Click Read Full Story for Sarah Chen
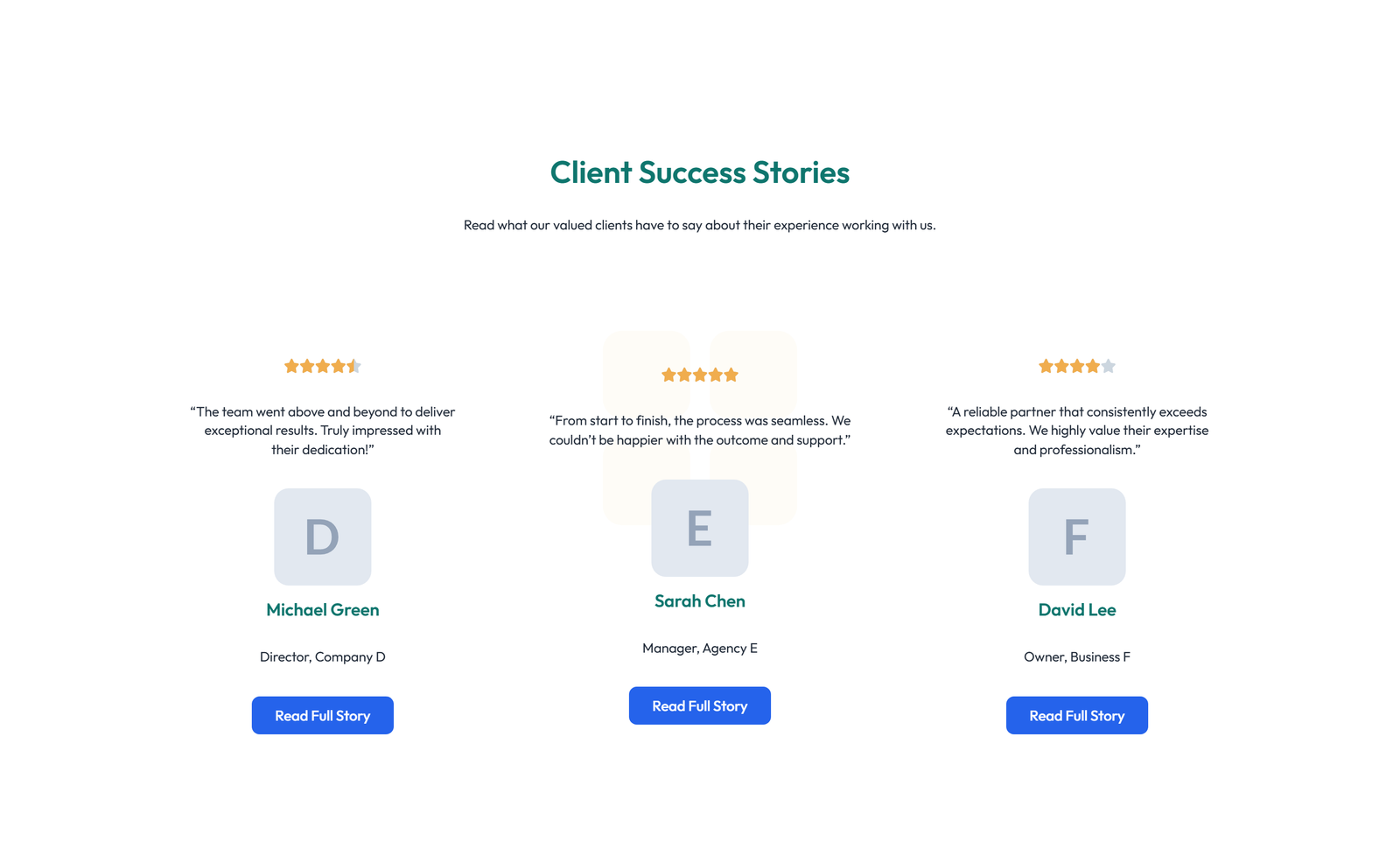 point(699,705)
